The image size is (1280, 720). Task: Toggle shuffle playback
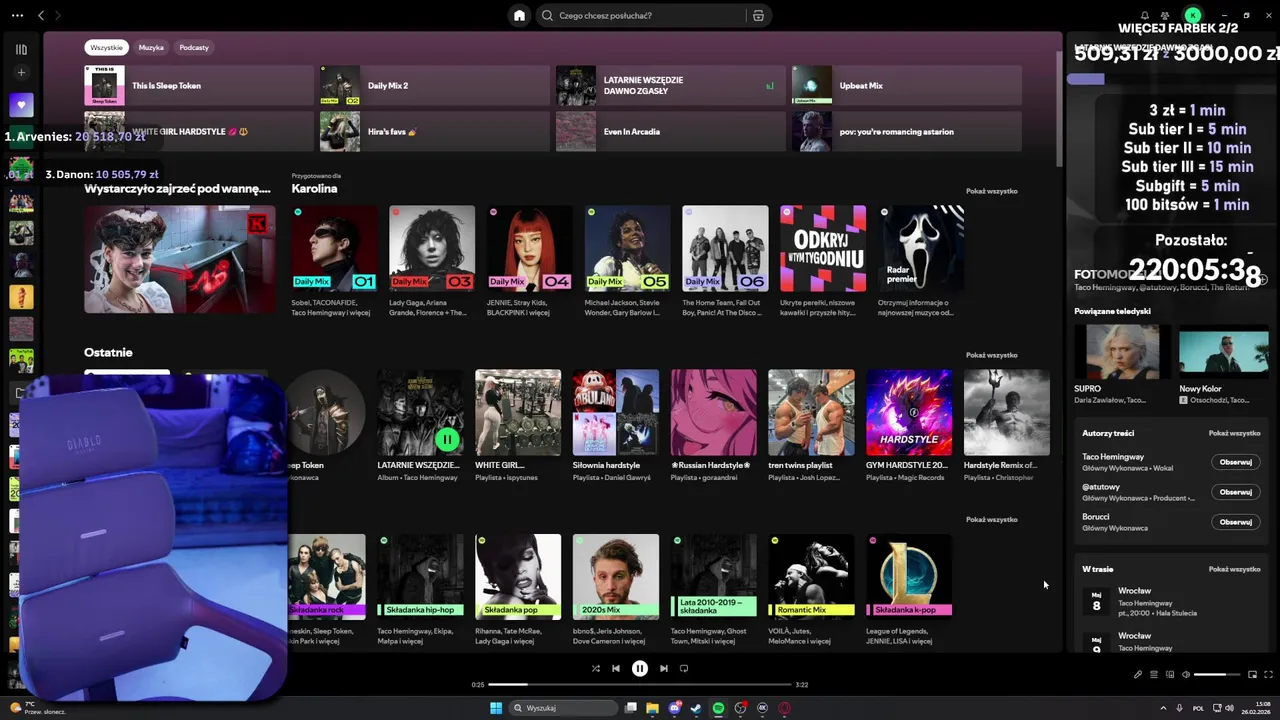pos(595,668)
